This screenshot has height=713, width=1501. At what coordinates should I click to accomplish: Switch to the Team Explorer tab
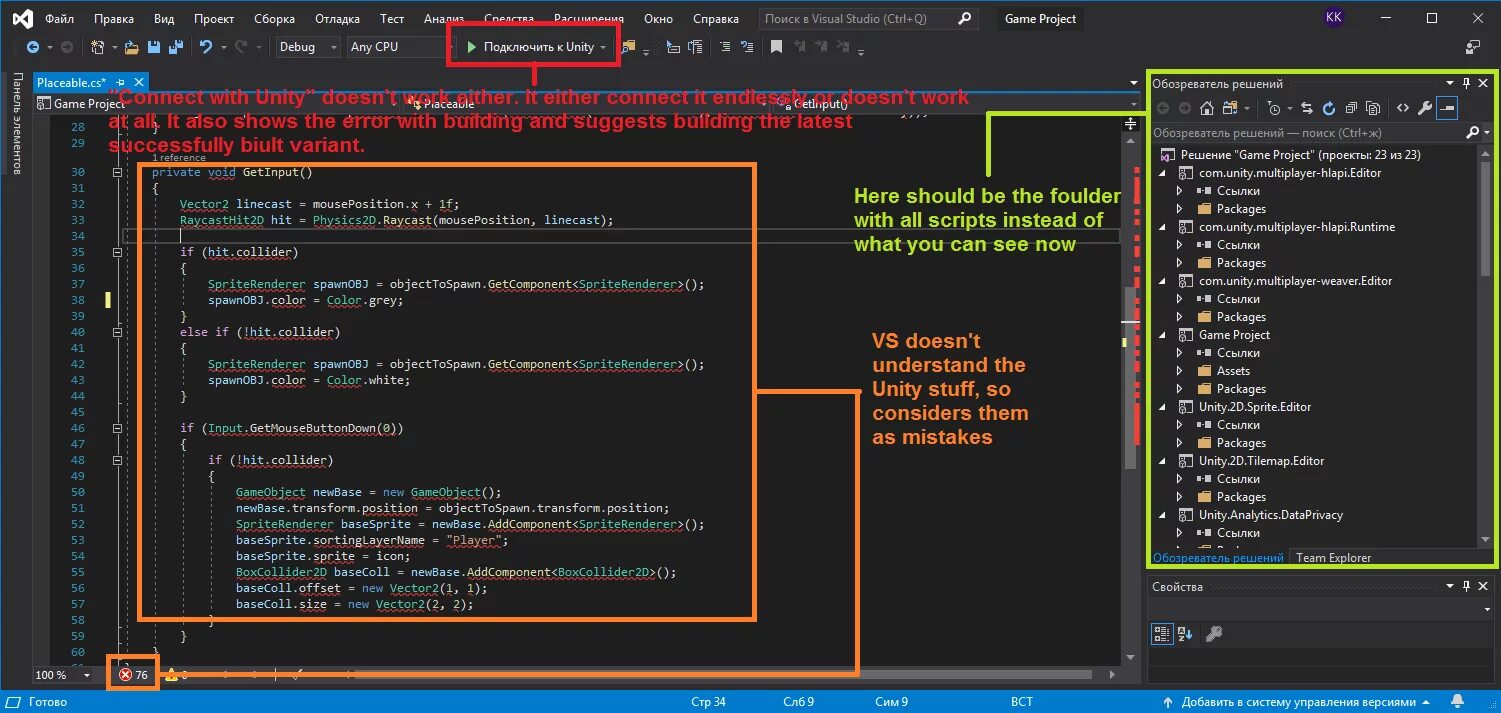pyautogui.click(x=1333, y=558)
